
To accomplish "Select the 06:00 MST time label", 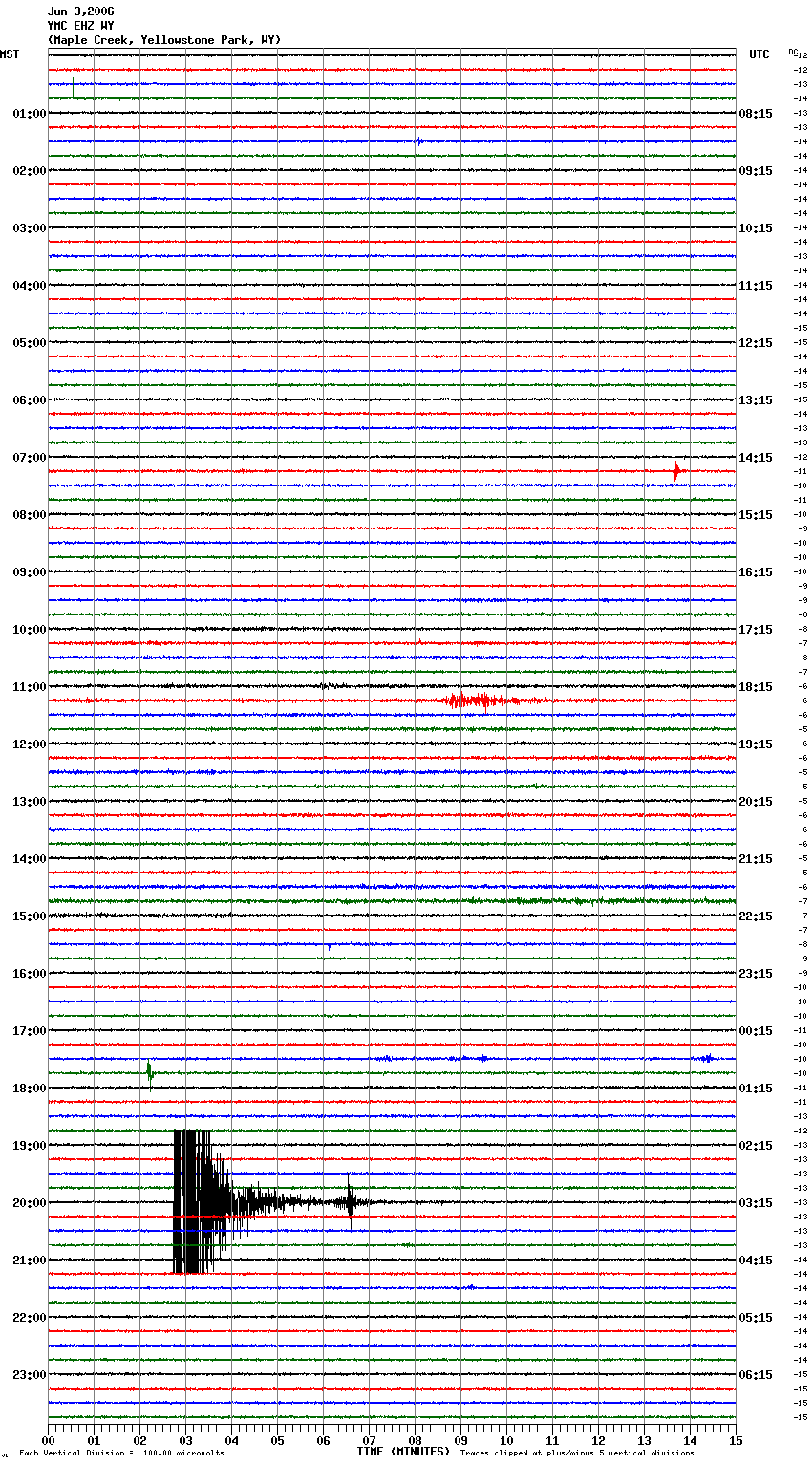I will point(30,400).
